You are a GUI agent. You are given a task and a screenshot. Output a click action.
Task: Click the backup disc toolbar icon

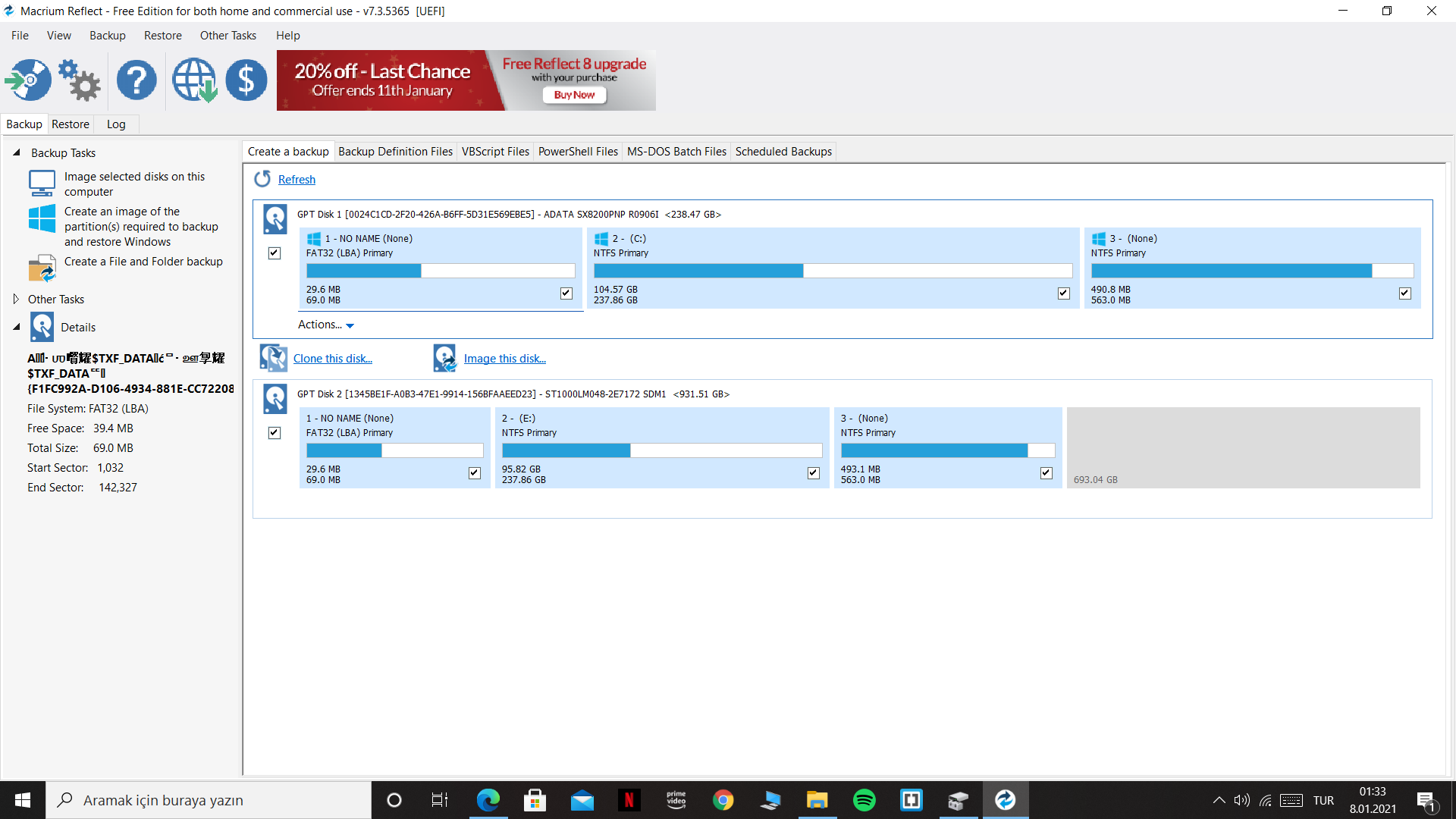tap(28, 80)
